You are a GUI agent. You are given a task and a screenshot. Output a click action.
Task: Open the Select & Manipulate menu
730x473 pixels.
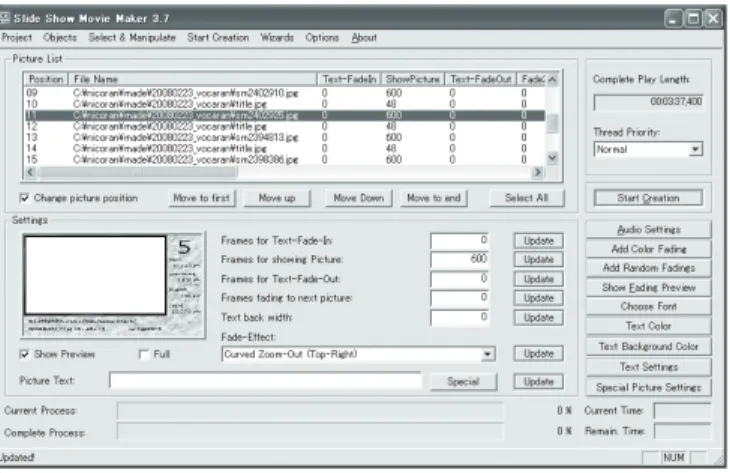pyautogui.click(x=132, y=38)
